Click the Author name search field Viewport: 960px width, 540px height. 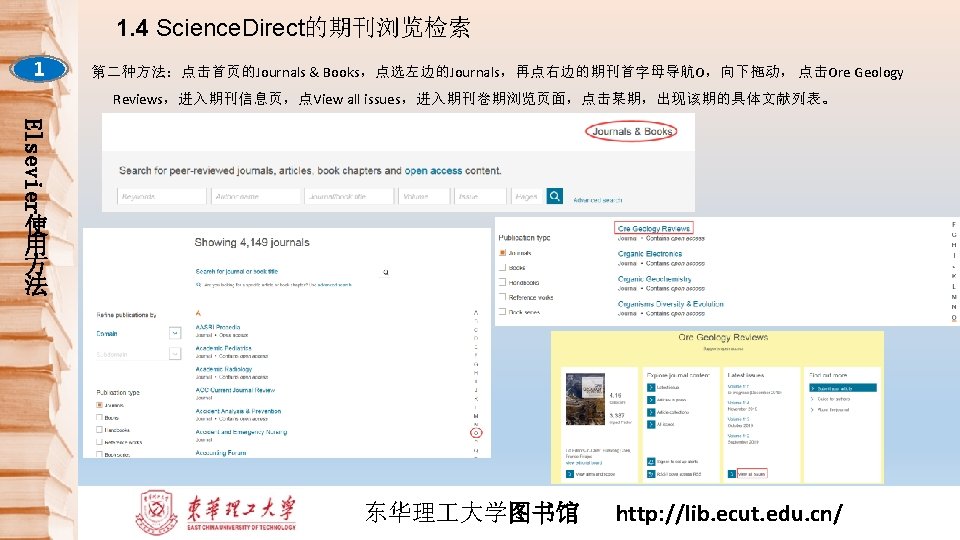click(256, 197)
